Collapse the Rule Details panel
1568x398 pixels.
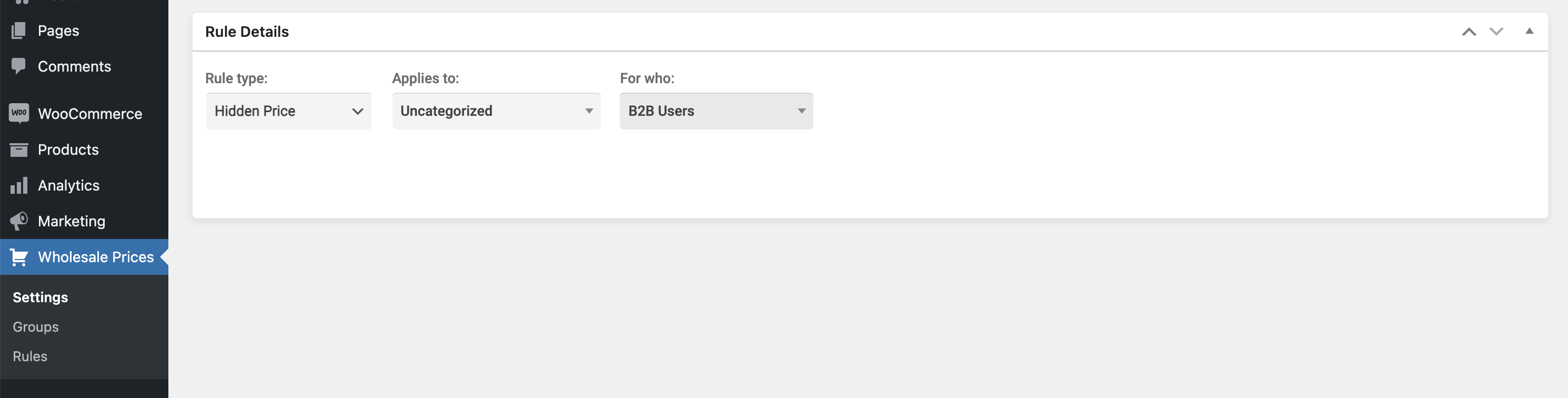(x=1529, y=31)
